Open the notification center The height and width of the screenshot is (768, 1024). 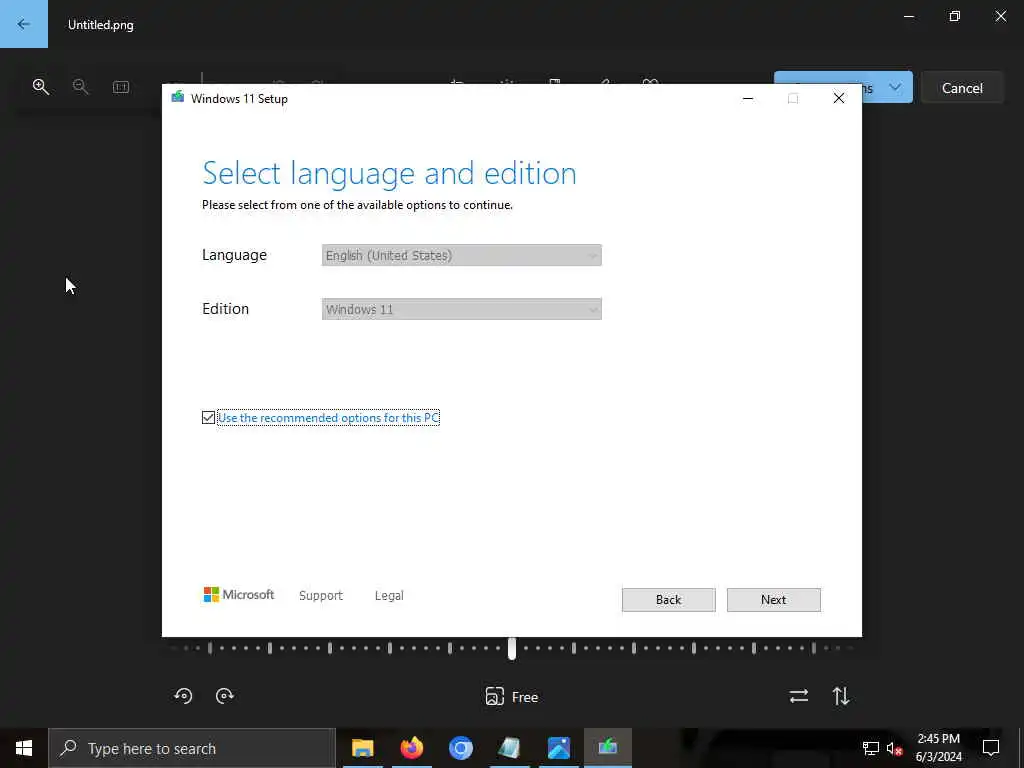coord(991,748)
